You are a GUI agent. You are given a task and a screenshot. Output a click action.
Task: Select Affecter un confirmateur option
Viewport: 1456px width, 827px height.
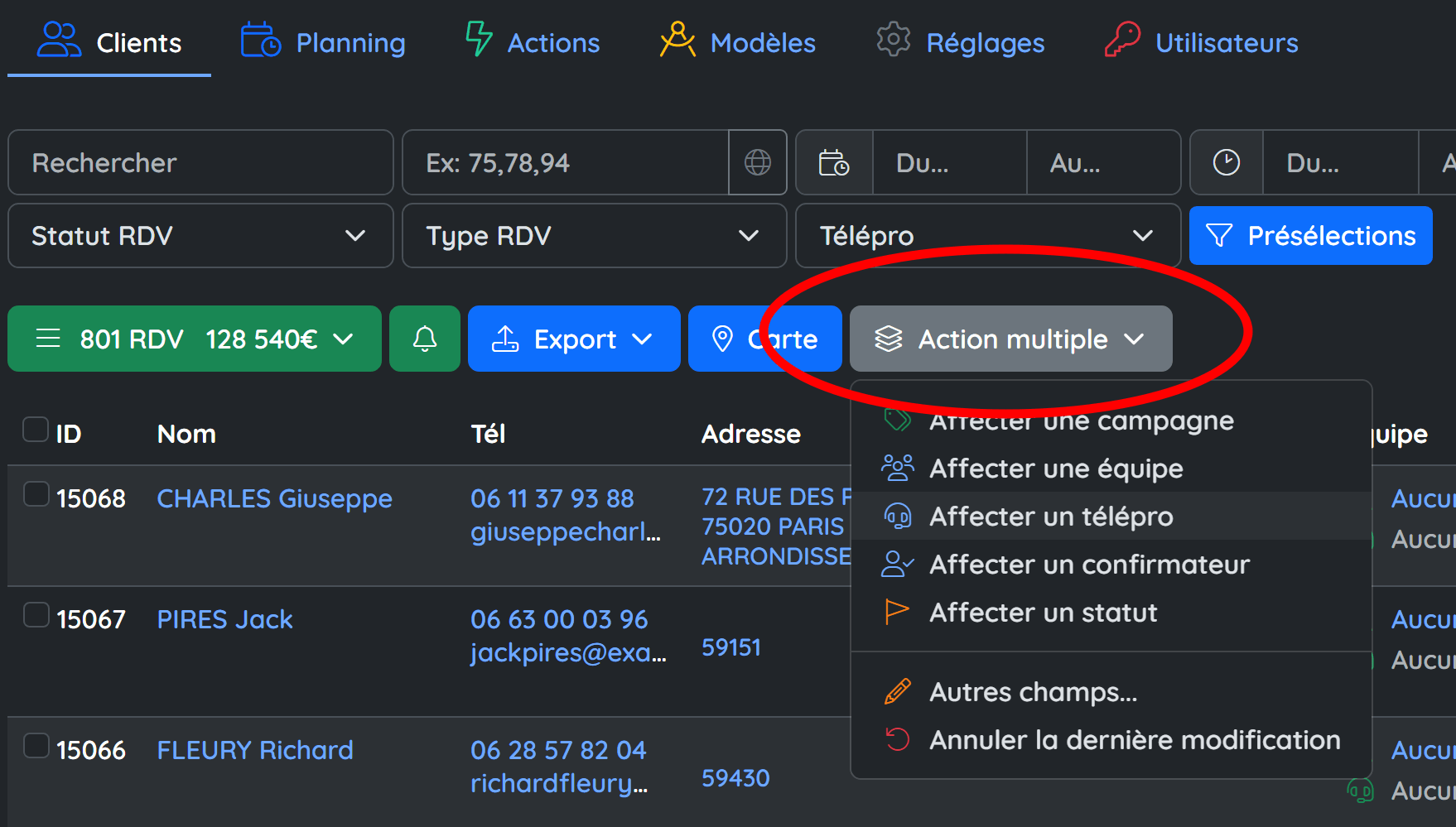[x=1089, y=565]
